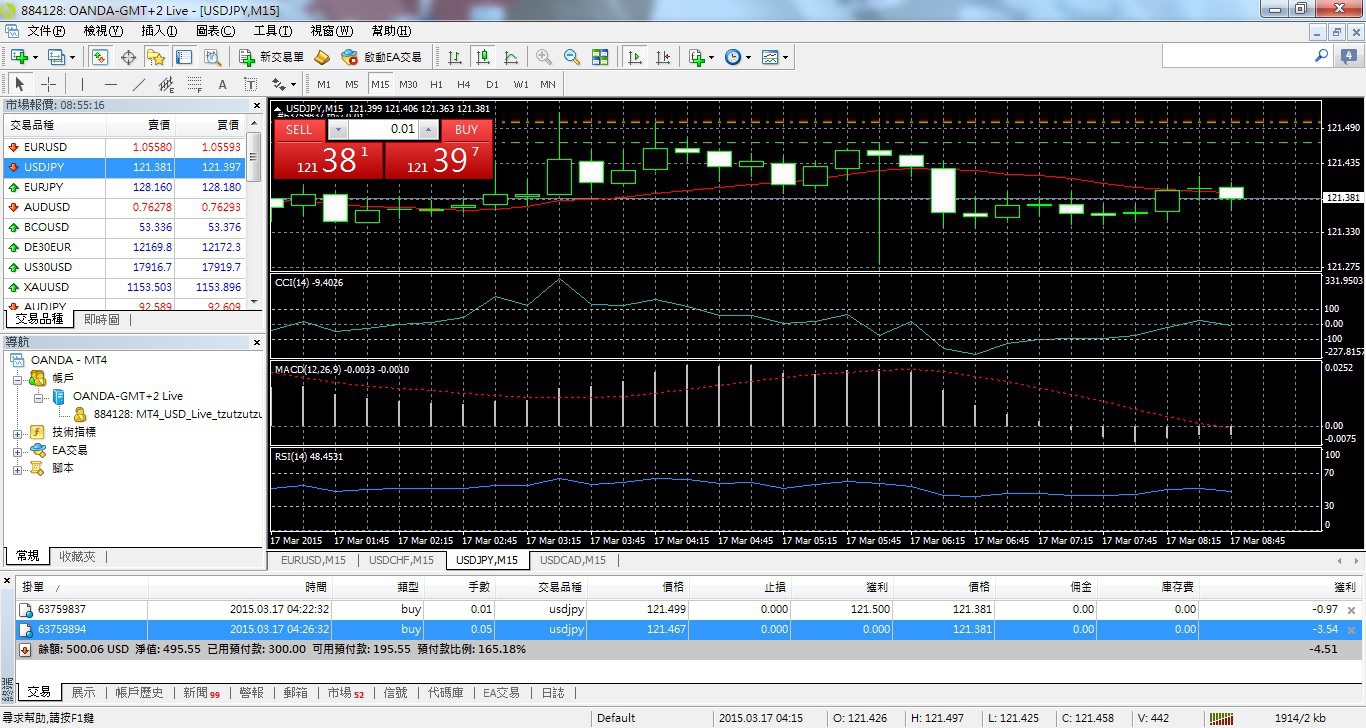Click the zoom out magnifier icon
Viewport: 1366px width, 728px height.
571,58
